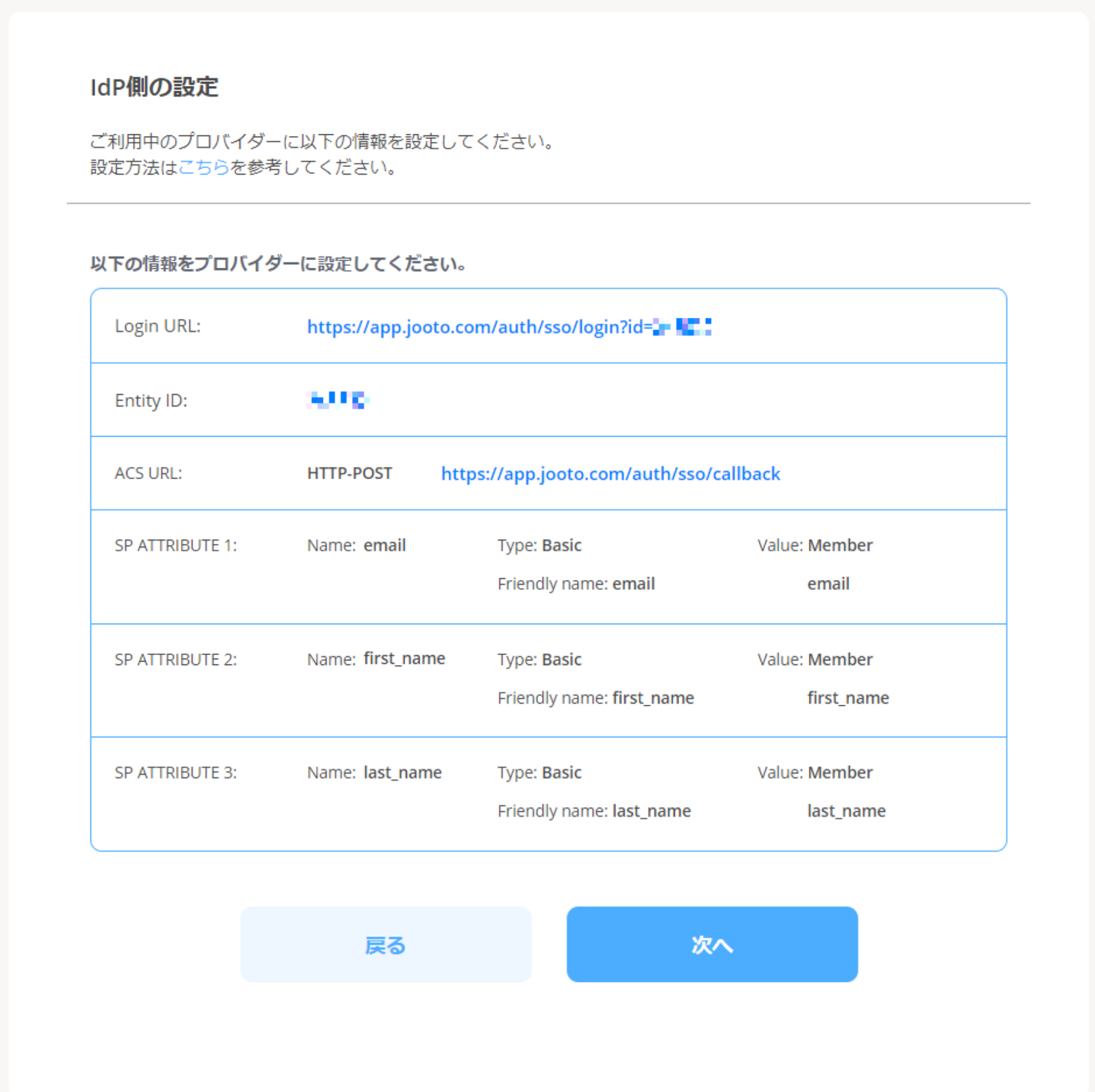Select Friendly name: last_name text
Image resolution: width=1095 pixels, height=1092 pixels.
tap(594, 811)
